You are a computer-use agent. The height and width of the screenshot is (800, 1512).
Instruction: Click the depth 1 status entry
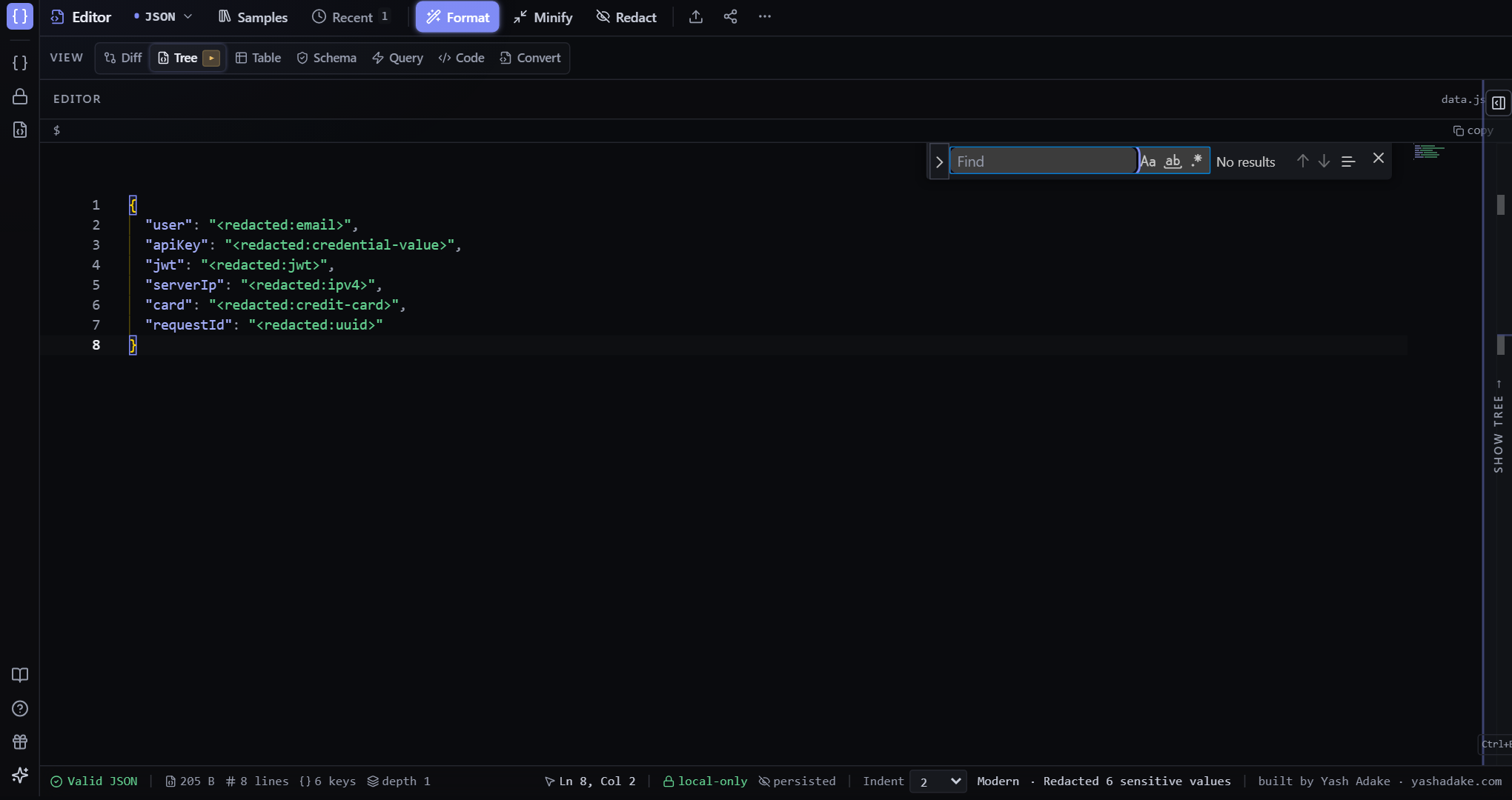[x=399, y=781]
